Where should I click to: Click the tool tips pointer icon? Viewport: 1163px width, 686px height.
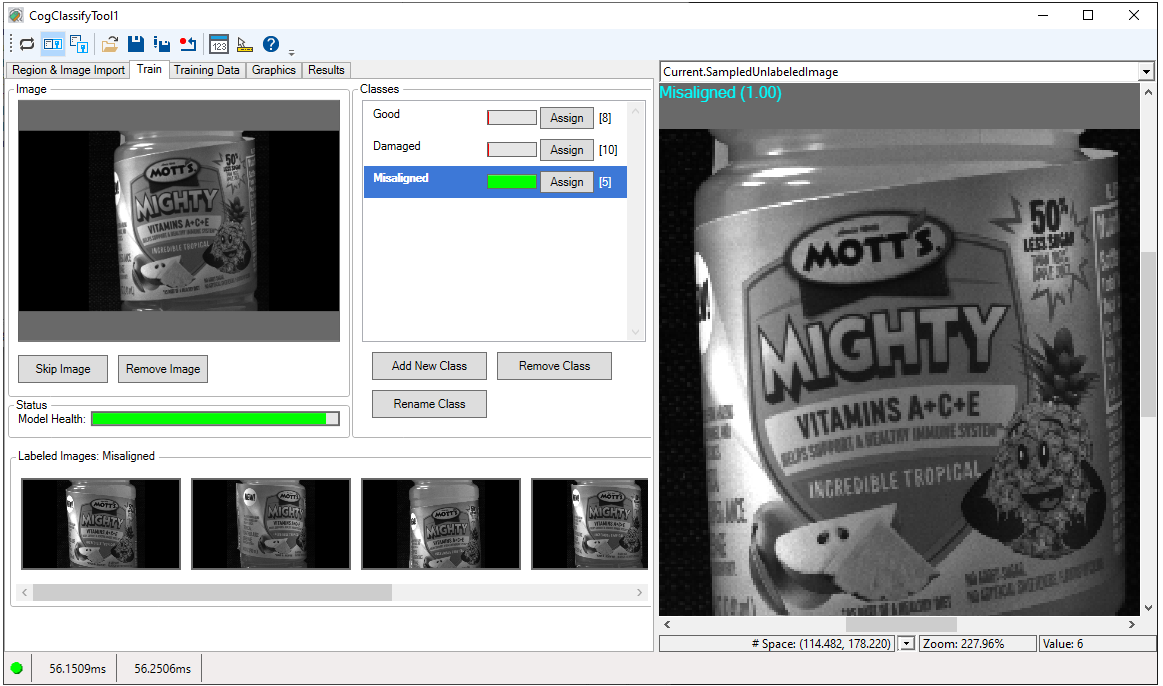[x=245, y=44]
